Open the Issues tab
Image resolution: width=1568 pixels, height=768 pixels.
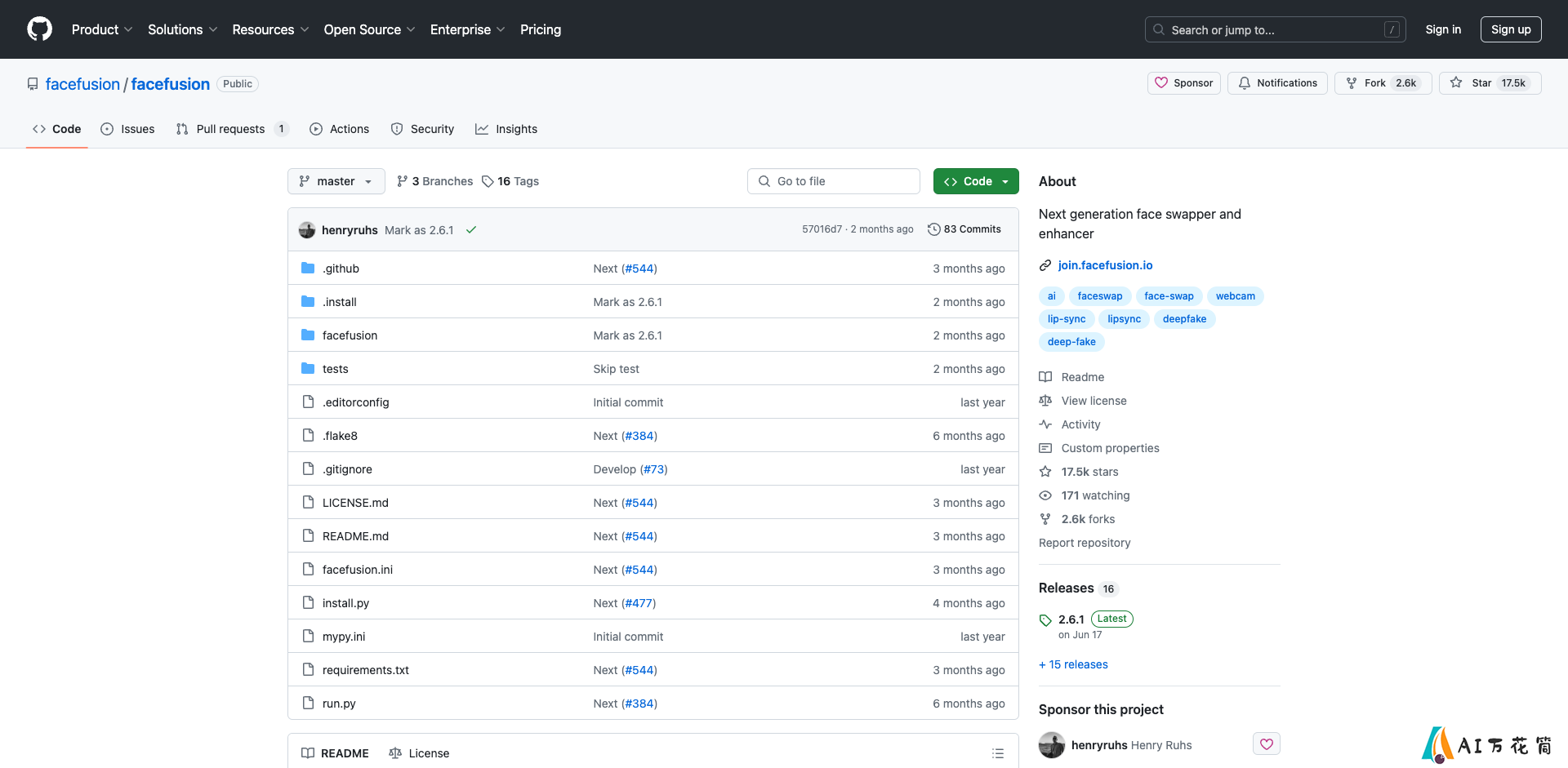coord(128,129)
